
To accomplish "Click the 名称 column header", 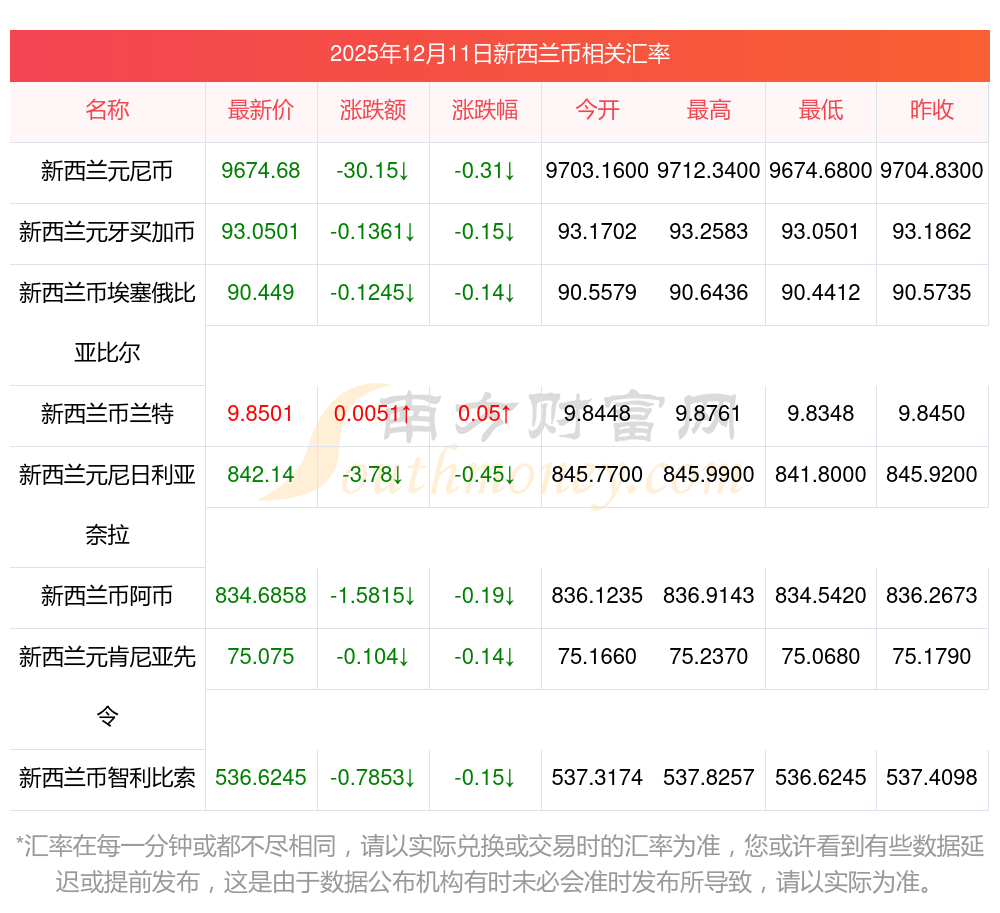I will (107, 110).
